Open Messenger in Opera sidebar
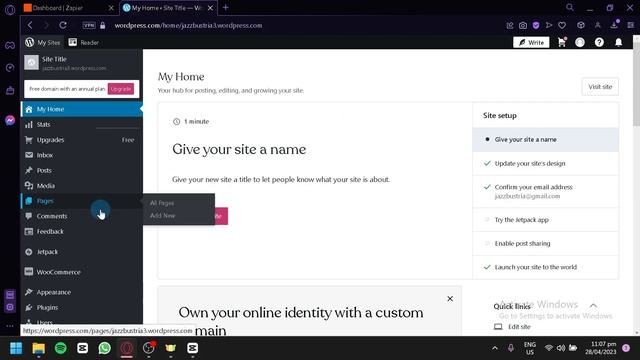The height and width of the screenshot is (360, 640). coord(10,120)
